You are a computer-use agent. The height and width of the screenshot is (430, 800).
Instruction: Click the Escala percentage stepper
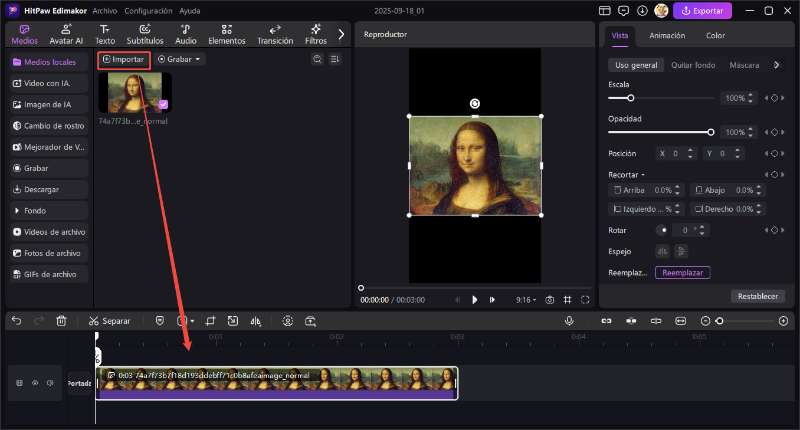[x=750, y=98]
